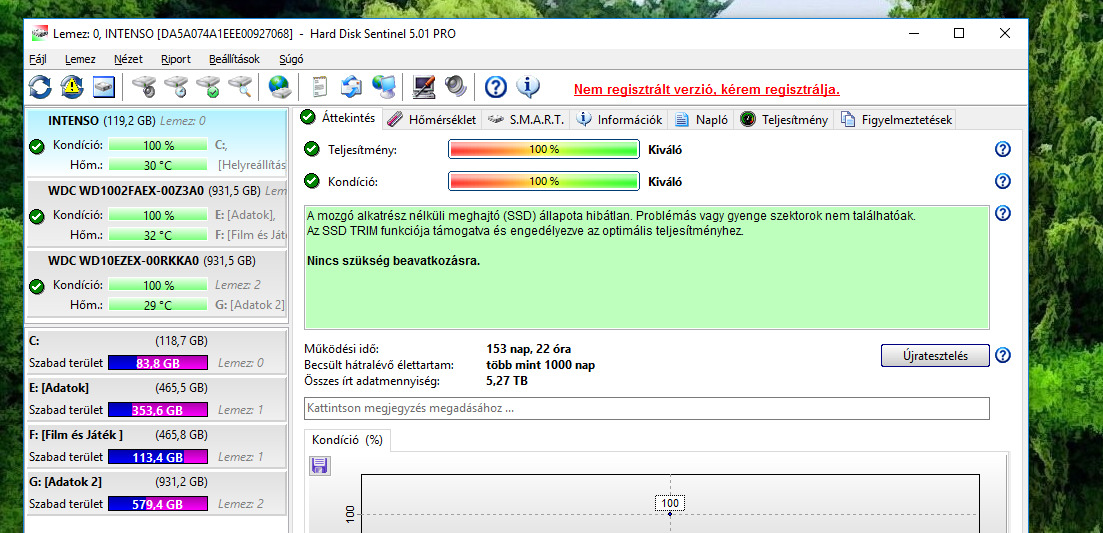Switch to the Hőmérséklet tab

point(432,120)
